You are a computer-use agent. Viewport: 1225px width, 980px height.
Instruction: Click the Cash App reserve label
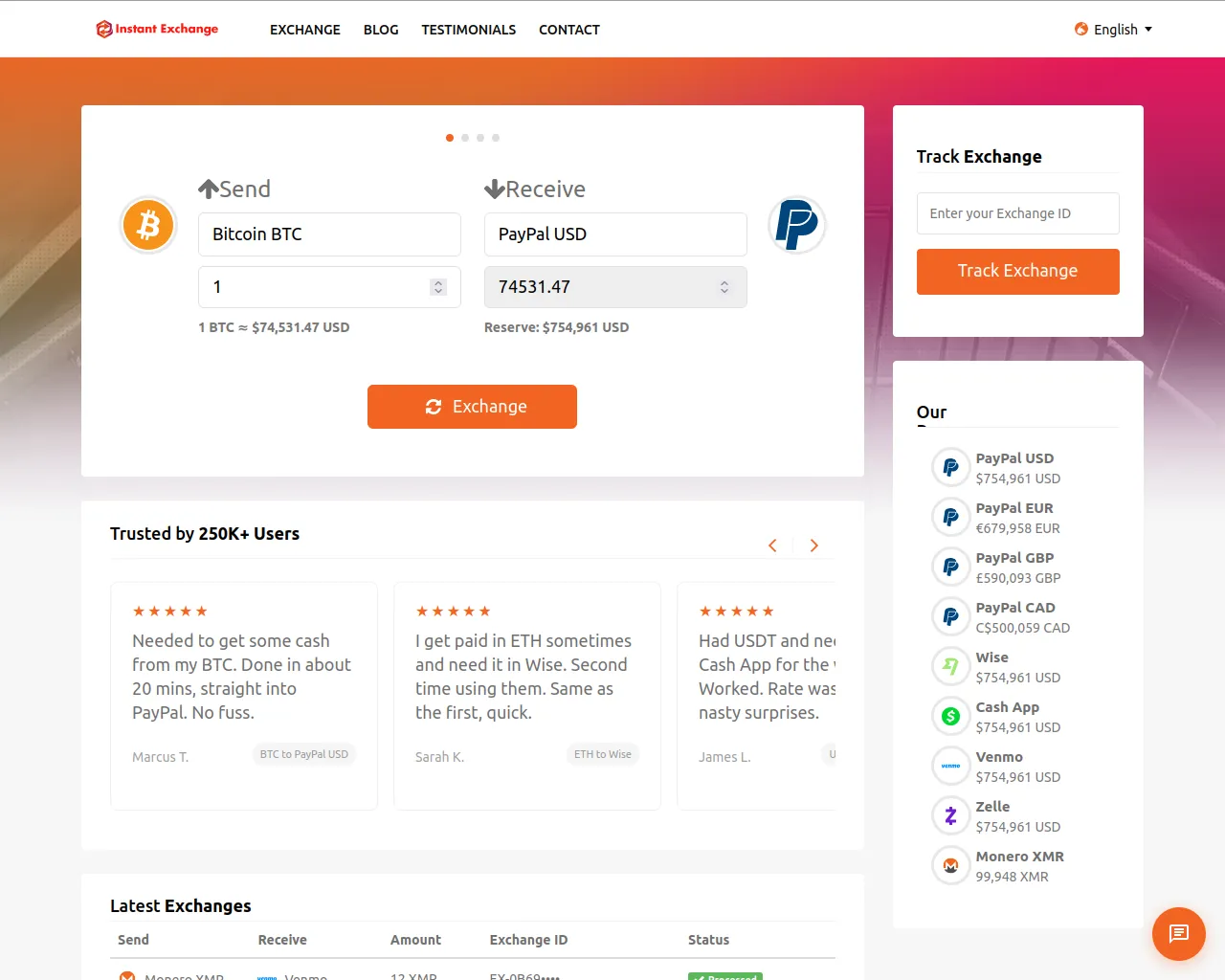tap(1008, 707)
